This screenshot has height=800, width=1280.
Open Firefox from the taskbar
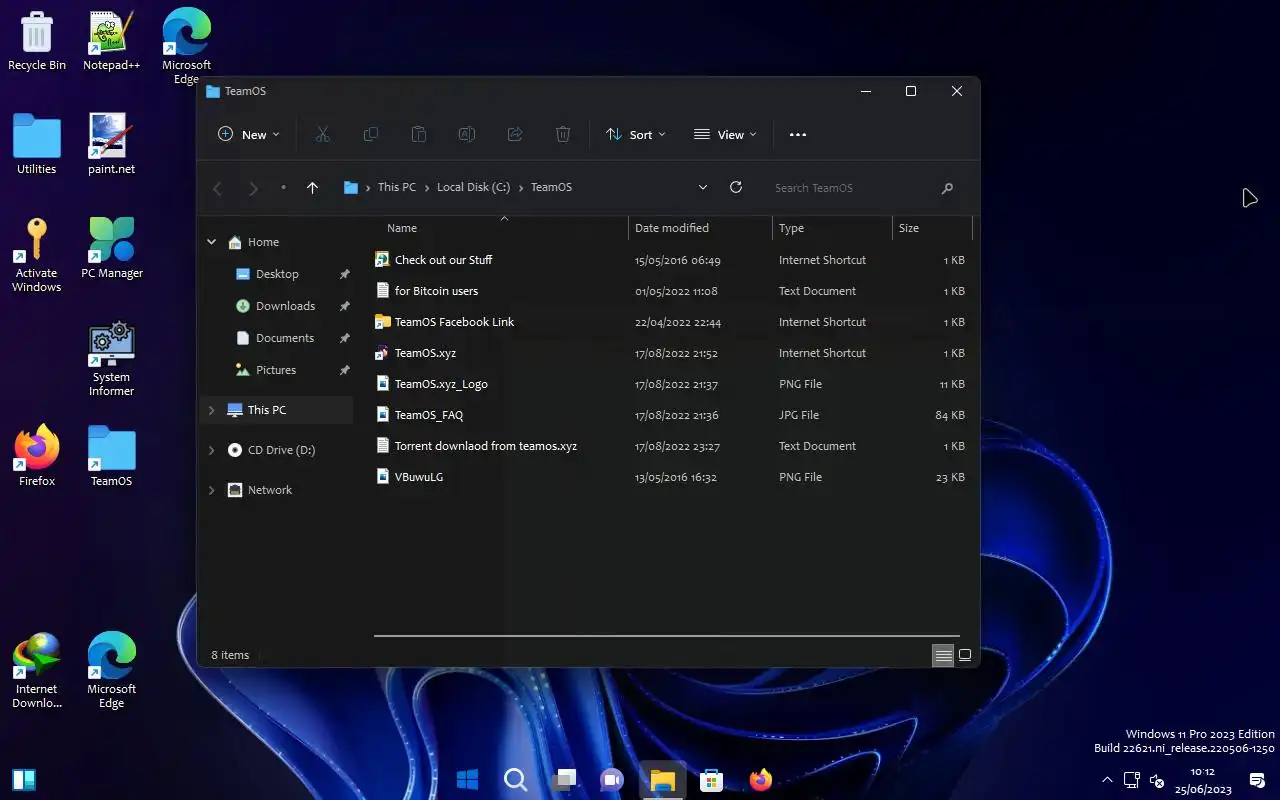click(760, 780)
